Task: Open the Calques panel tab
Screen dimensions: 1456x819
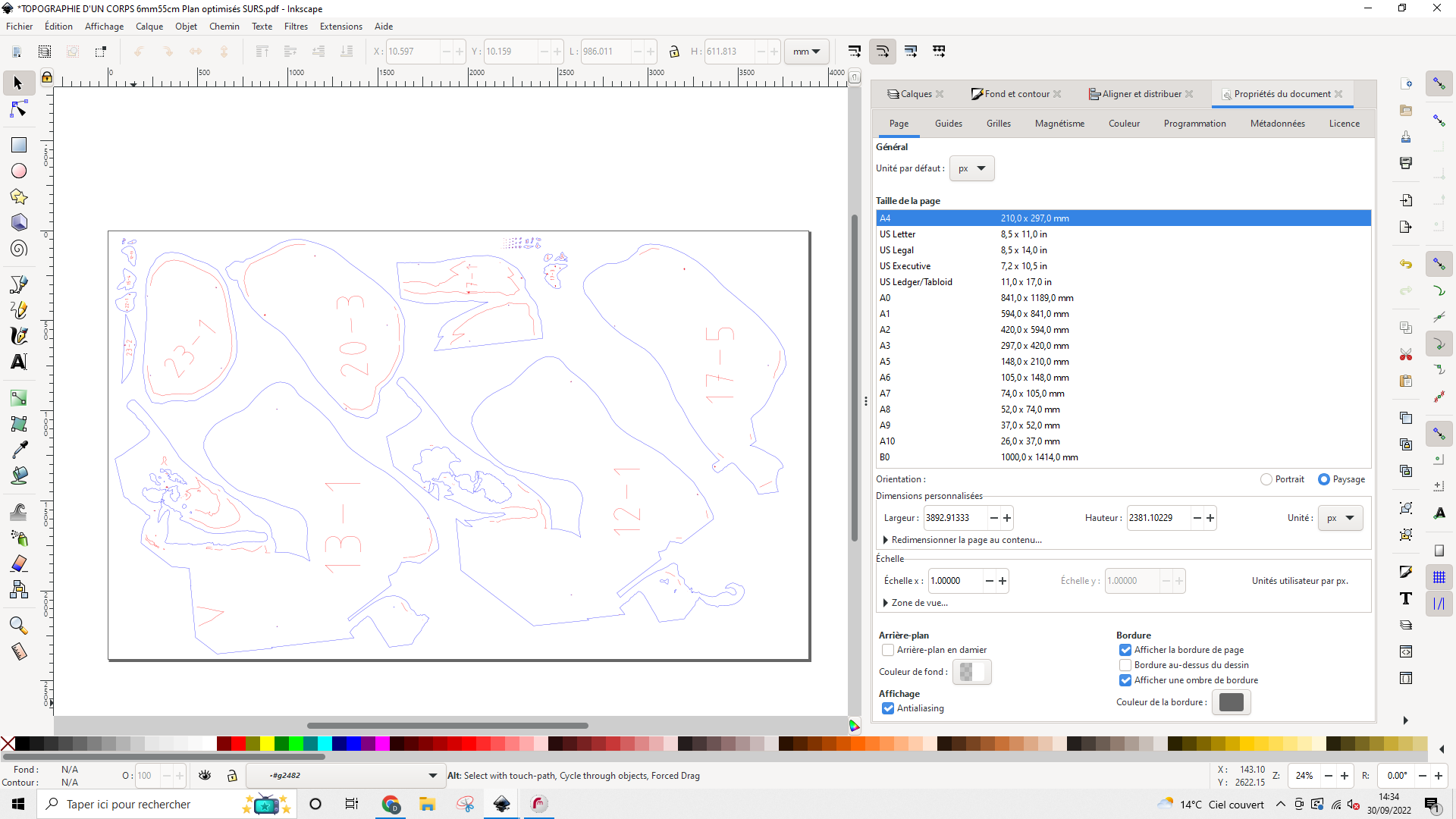Action: pyautogui.click(x=916, y=94)
